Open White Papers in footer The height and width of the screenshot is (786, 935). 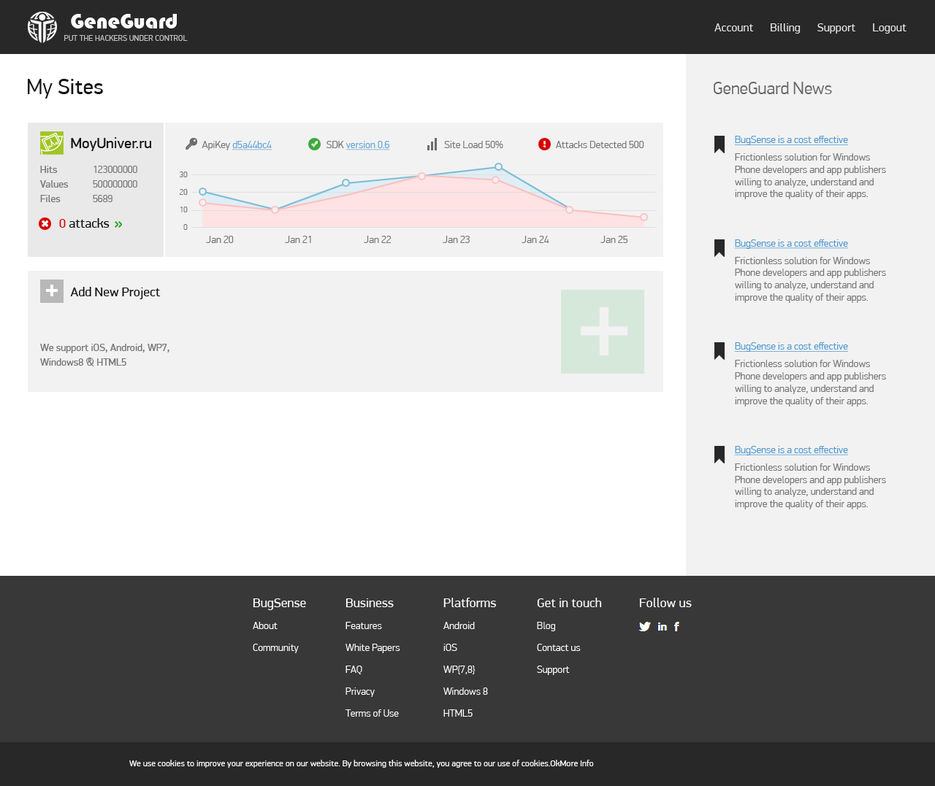372,648
